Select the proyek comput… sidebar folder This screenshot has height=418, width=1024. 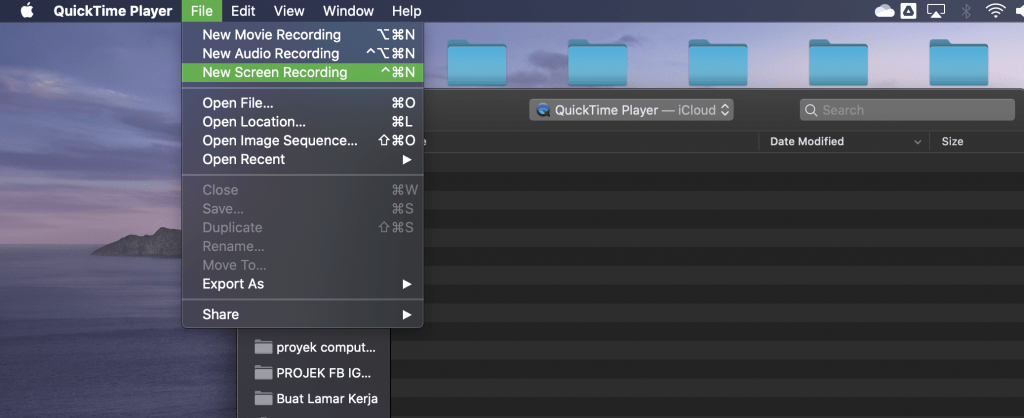tap(316, 347)
